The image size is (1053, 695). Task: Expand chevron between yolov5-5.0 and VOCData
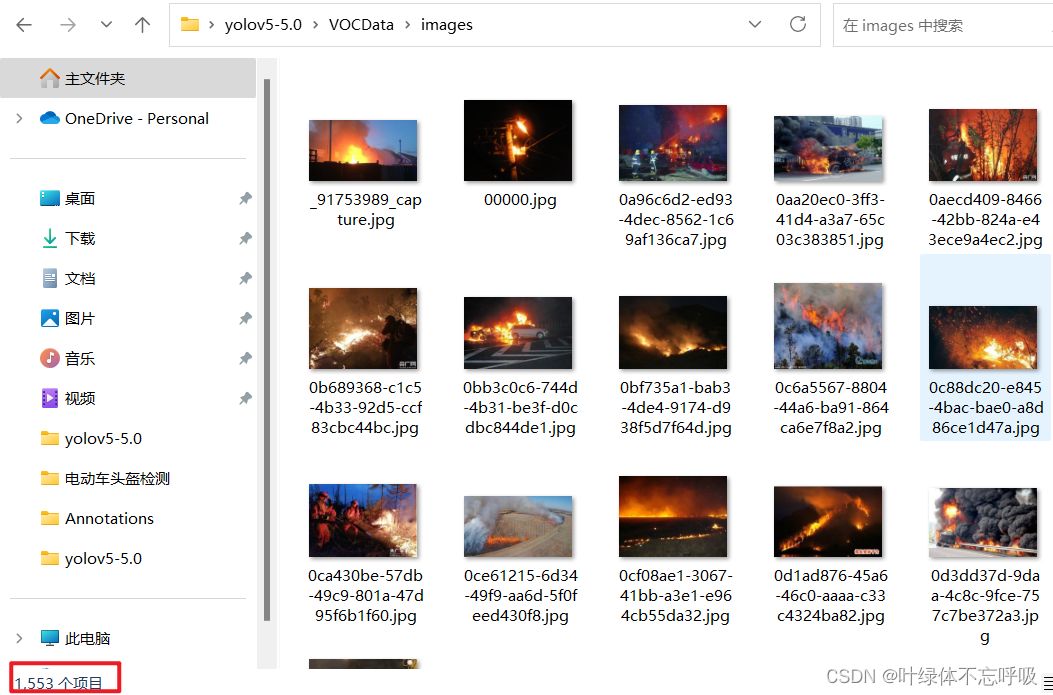tap(315, 25)
